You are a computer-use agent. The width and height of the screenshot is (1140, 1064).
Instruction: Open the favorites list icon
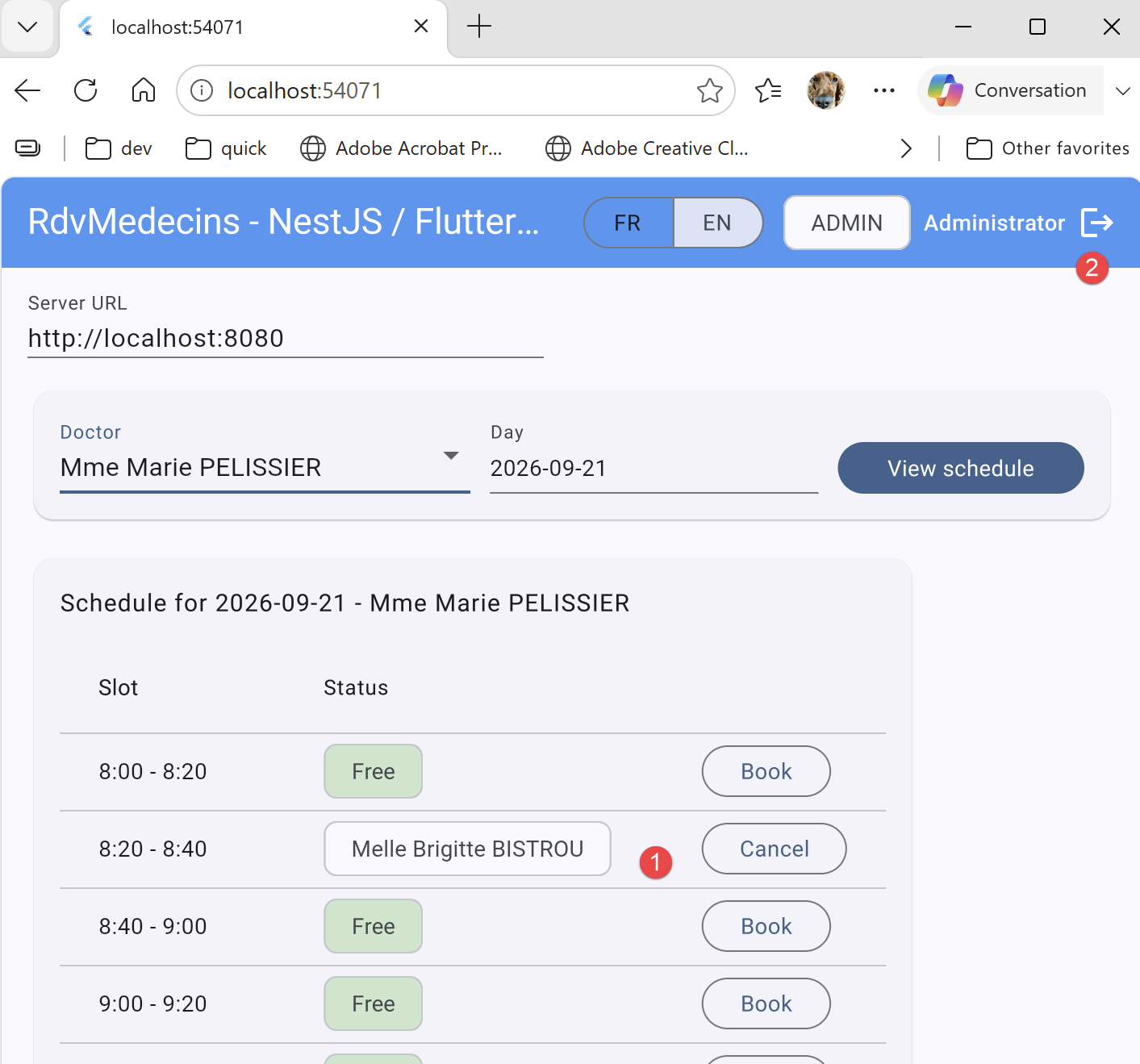pos(768,90)
